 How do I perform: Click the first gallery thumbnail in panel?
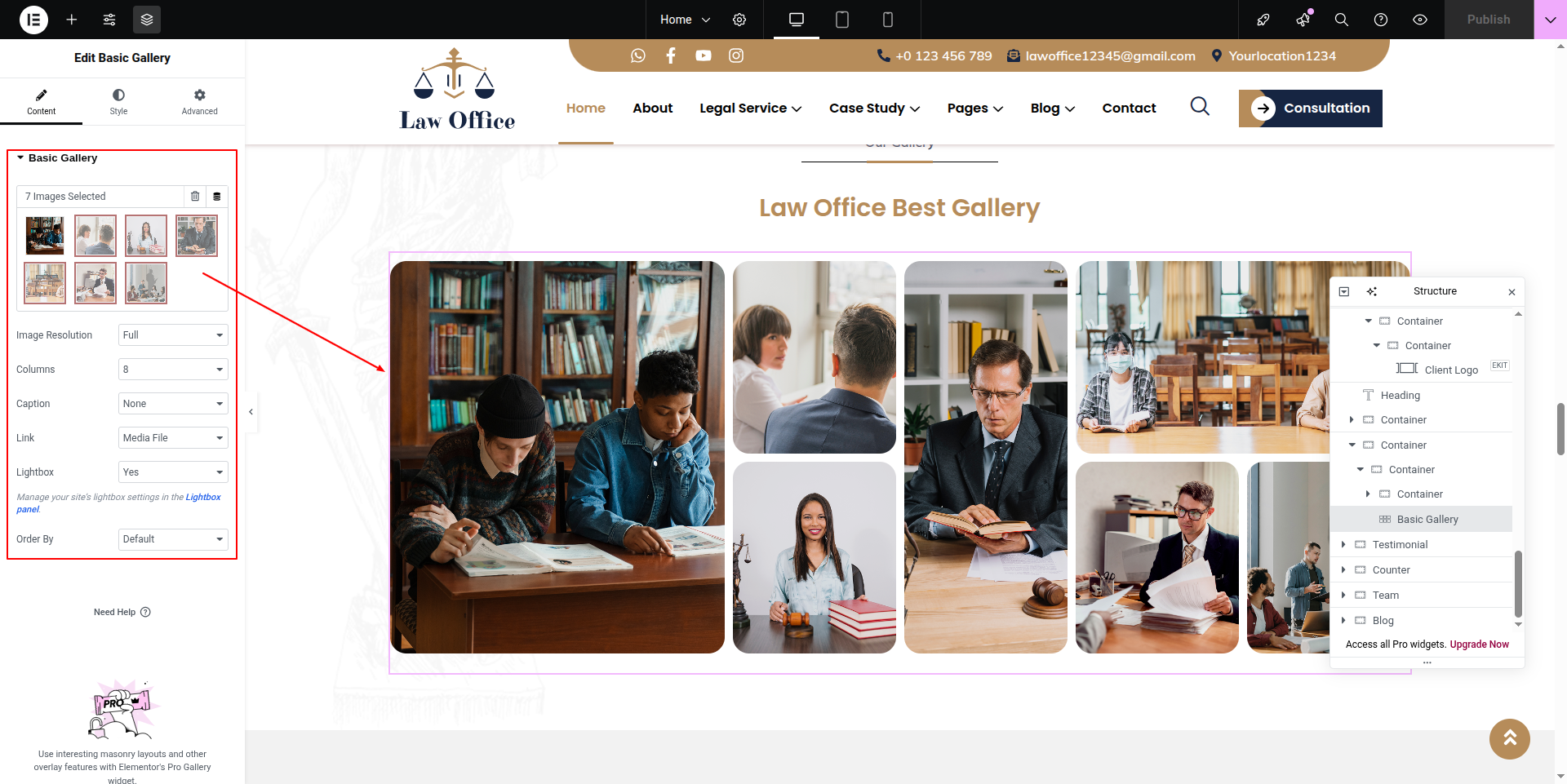45,236
